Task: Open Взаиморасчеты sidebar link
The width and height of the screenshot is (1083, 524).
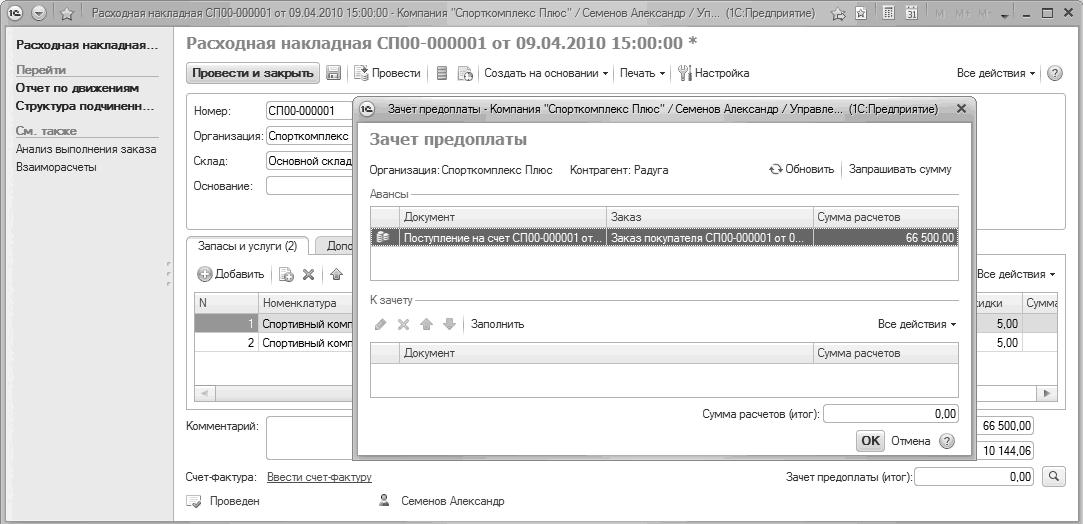Action: (x=56, y=167)
